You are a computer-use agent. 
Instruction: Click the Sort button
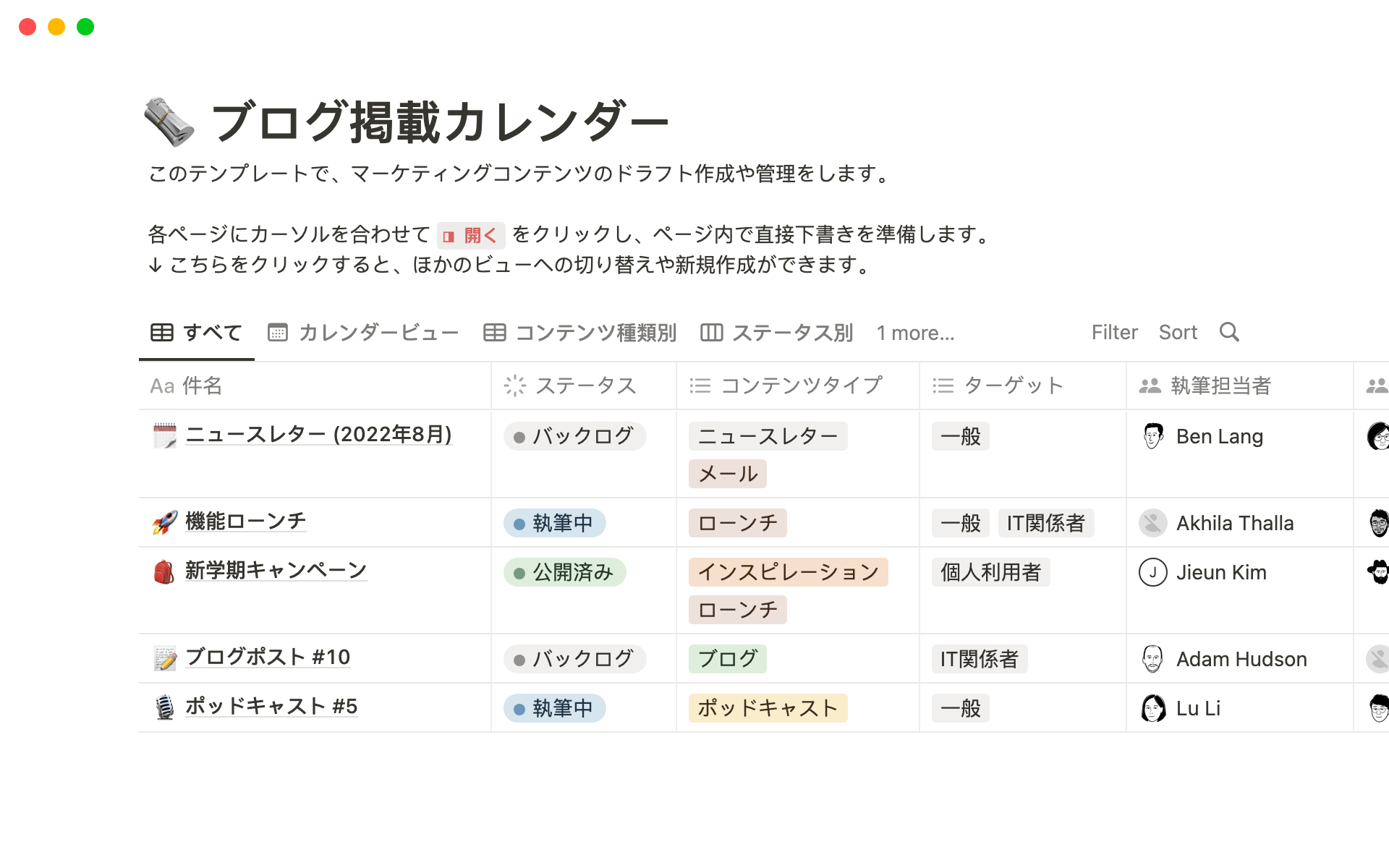(x=1178, y=333)
